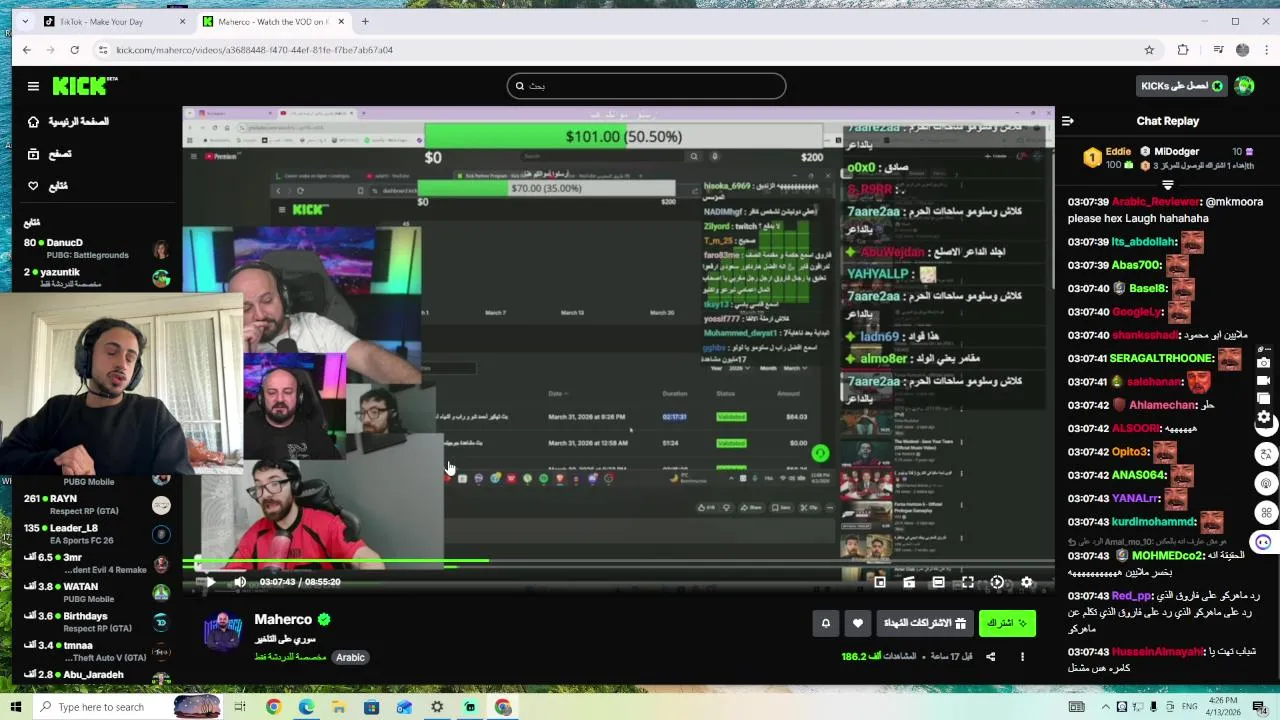Open the 3mr channel in the sidebar
Image resolution: width=1280 pixels, height=720 pixels.
coord(96,563)
